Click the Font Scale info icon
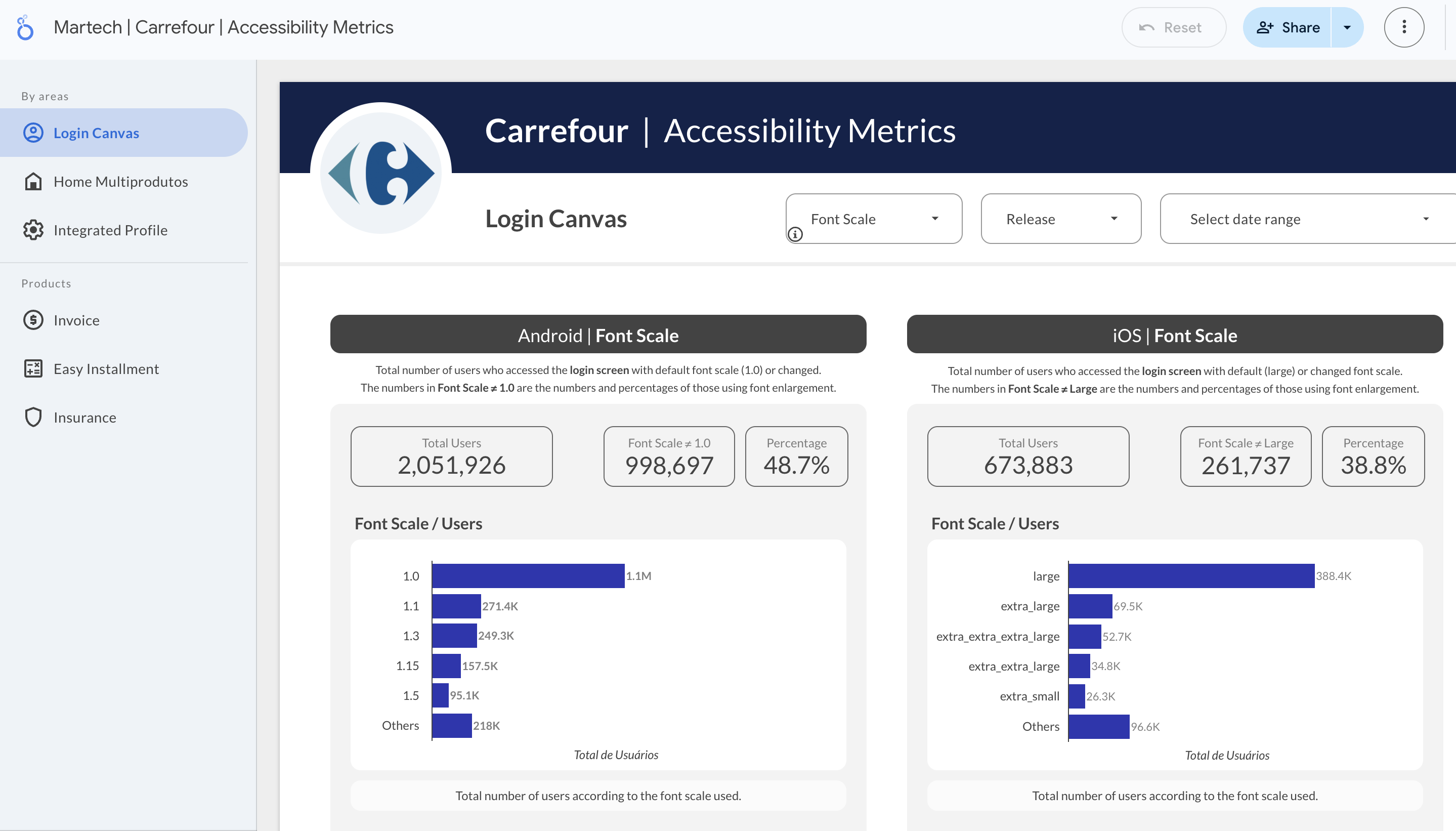The image size is (1456, 831). point(795,234)
